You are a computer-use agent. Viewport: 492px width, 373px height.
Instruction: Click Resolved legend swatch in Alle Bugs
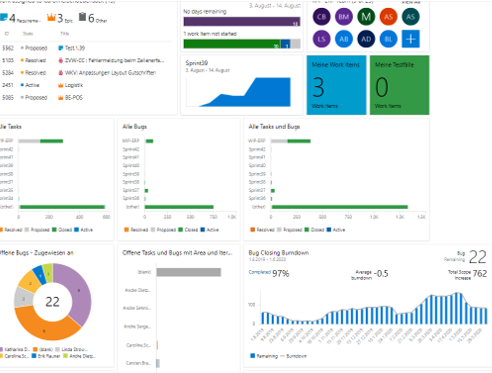pos(126,230)
